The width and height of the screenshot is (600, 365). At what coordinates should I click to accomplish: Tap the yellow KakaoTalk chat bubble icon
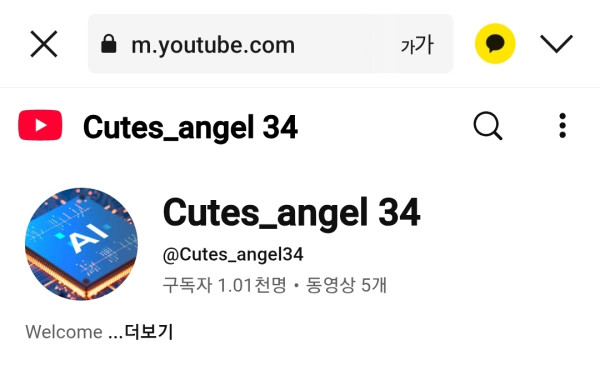(x=495, y=44)
